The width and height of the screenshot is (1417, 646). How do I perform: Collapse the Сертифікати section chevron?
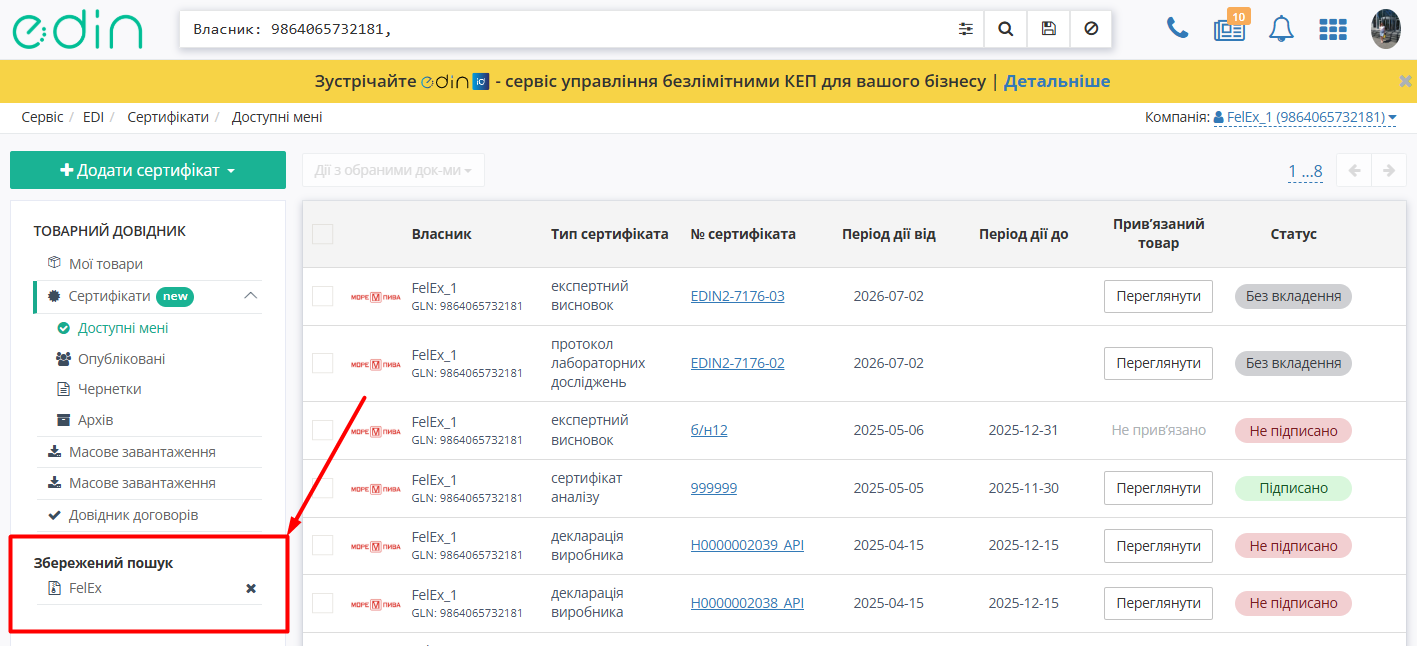[251, 296]
